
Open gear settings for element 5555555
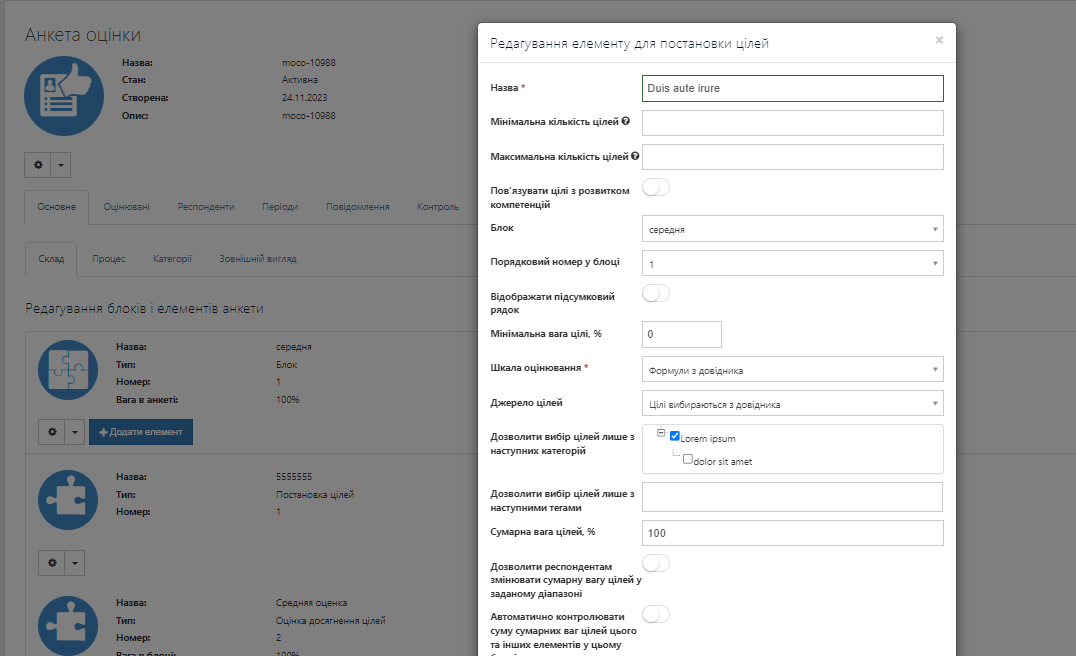tap(51, 563)
